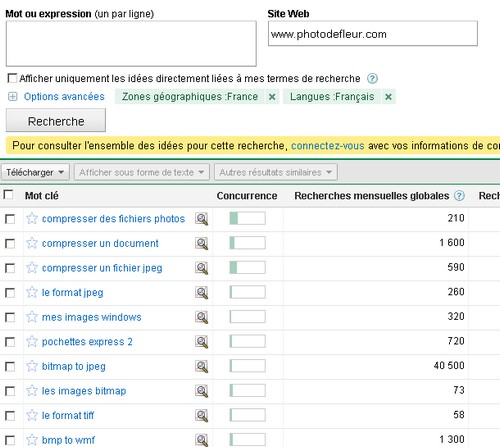Image resolution: width=500 pixels, height=447 pixels.
Task: Star the keyword le format jpeg
Action: point(32,292)
